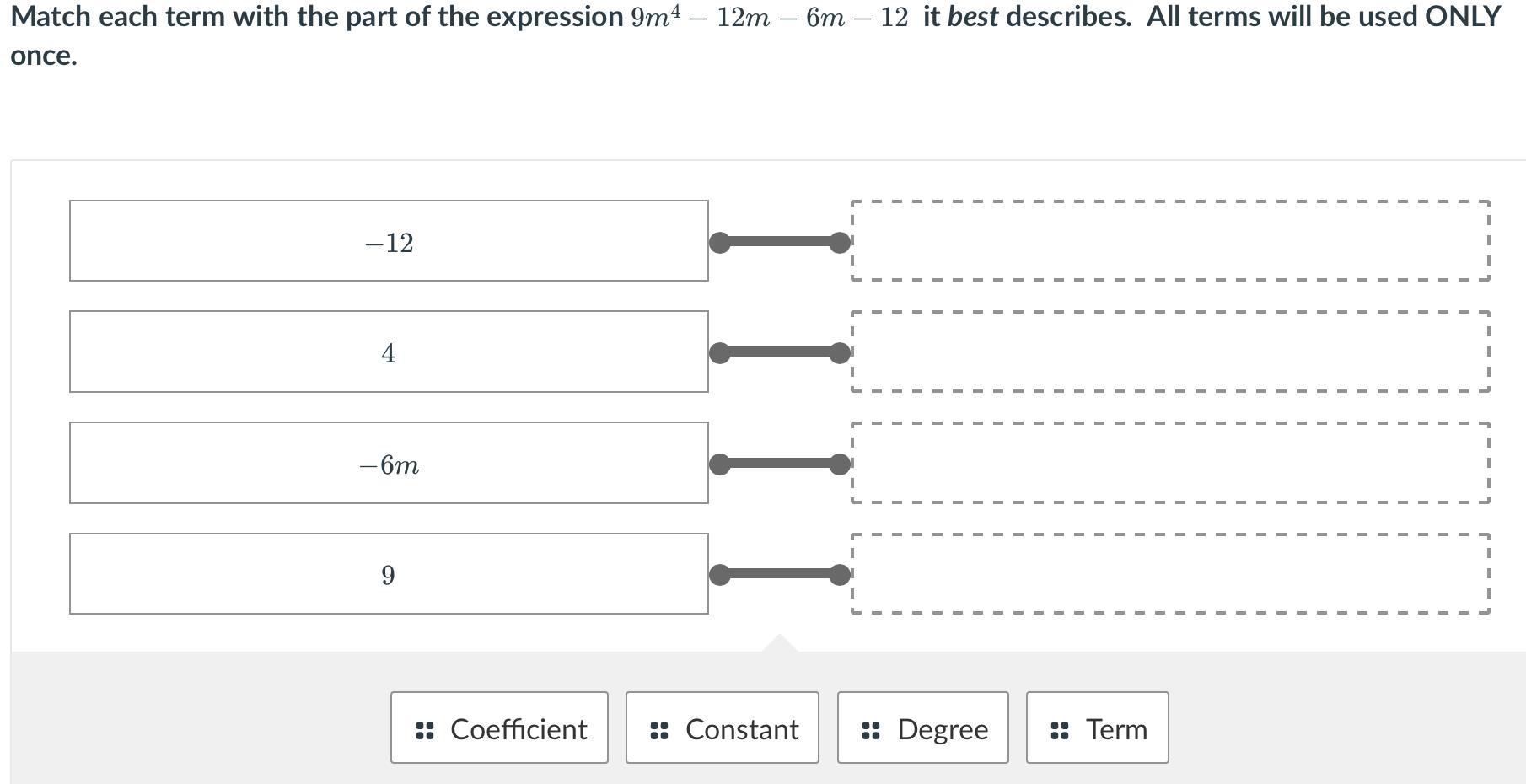This screenshot has height=784, width=1526.
Task: Click the dashed answer slot for 9
Action: pos(1170,573)
